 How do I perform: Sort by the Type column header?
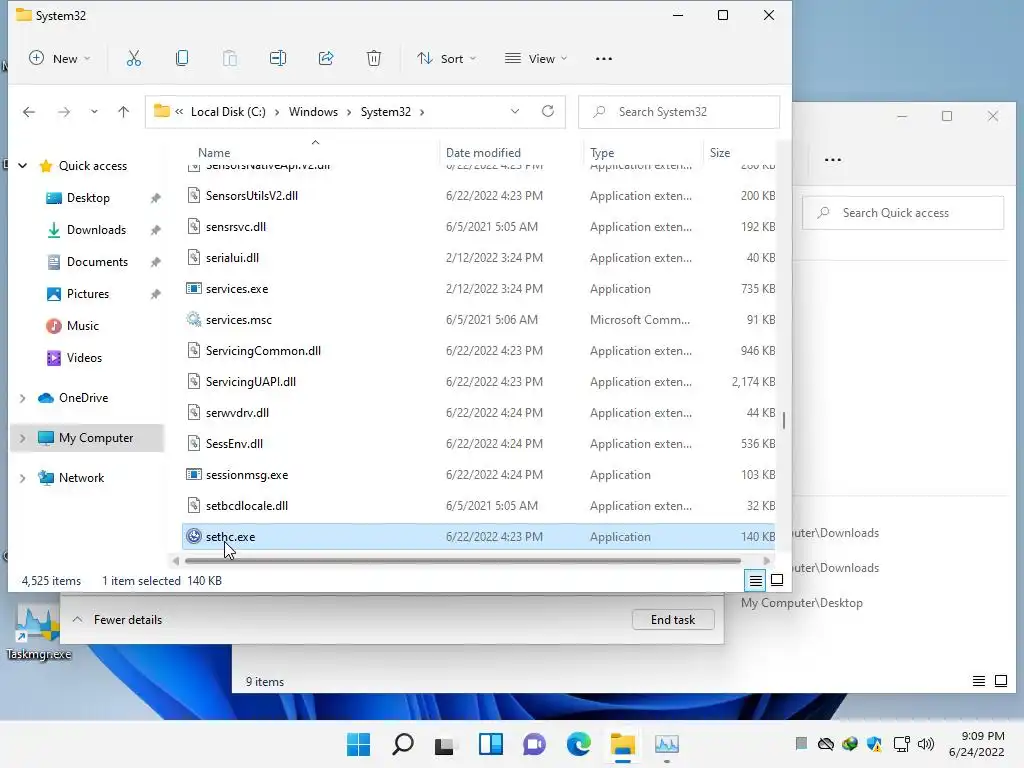coord(601,152)
